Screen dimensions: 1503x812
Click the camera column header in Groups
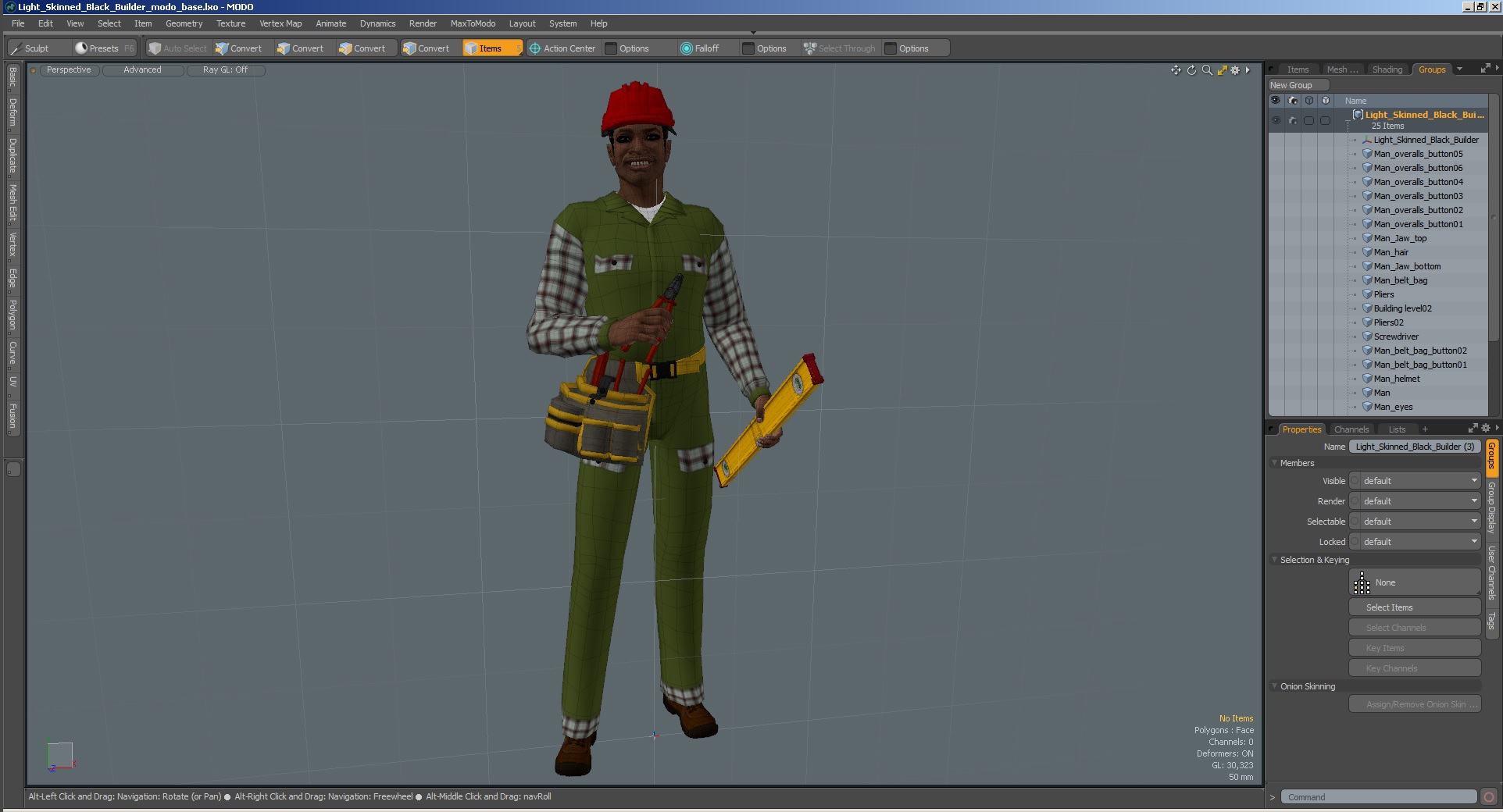(1293, 101)
